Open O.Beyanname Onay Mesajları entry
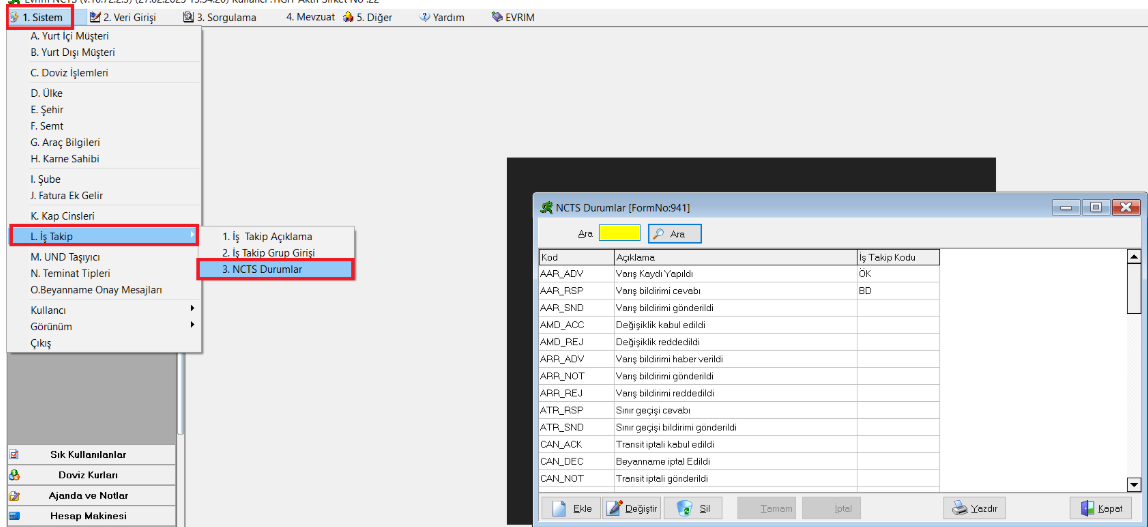This screenshot has width=1148, height=527. (103, 290)
